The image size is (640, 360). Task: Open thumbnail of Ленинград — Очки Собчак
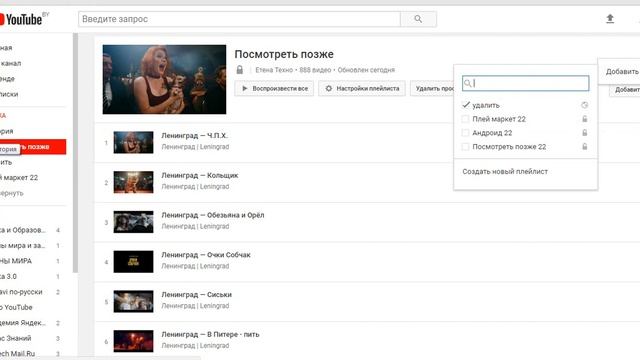click(x=133, y=261)
